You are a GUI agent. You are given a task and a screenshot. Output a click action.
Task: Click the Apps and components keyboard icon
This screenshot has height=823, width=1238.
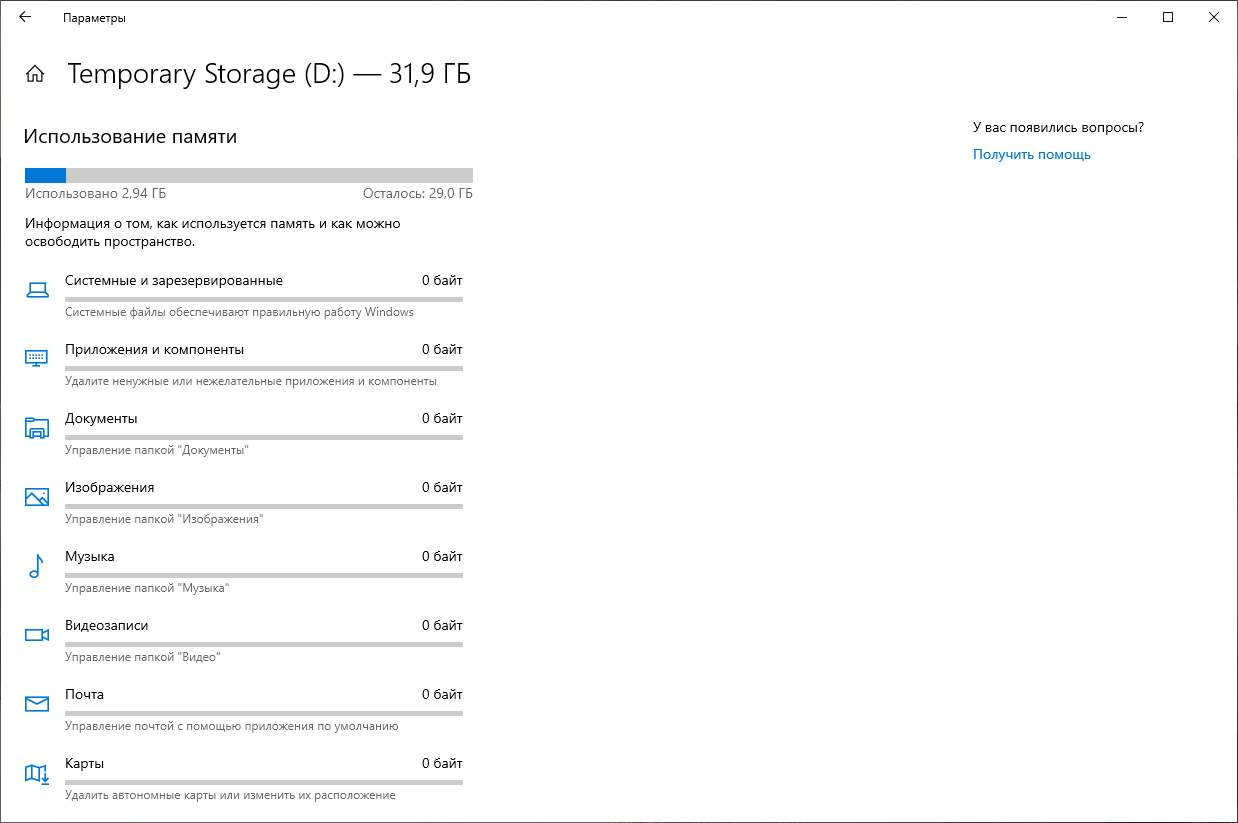(37, 359)
